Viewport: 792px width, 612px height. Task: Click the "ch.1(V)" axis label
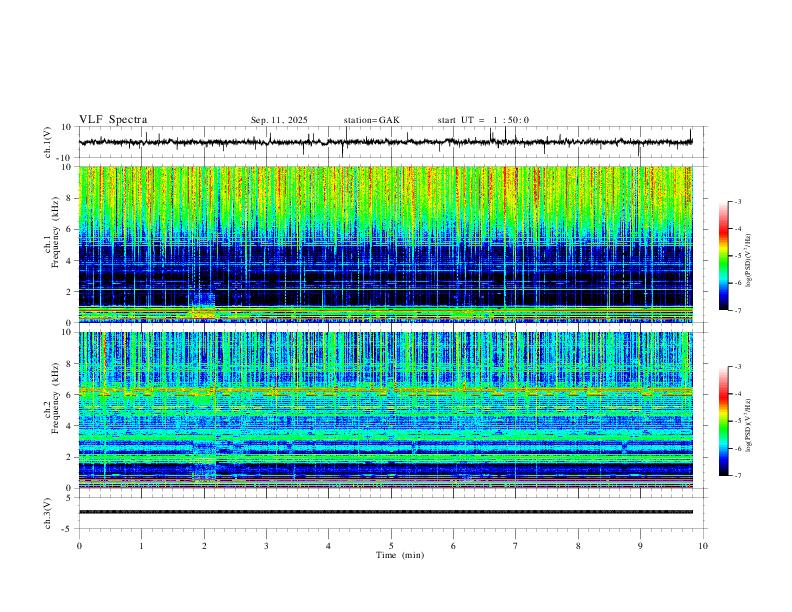coord(48,142)
